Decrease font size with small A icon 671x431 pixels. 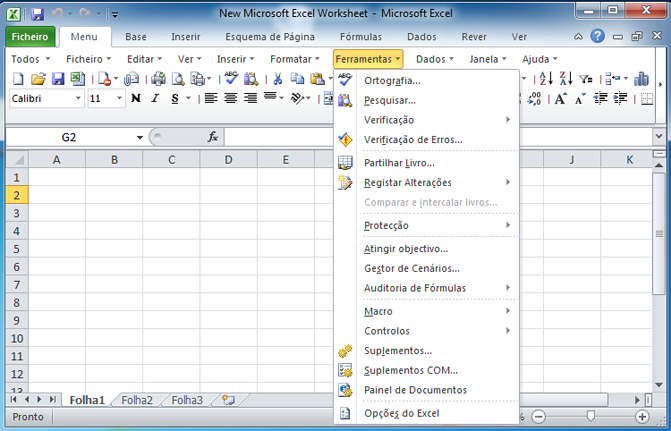[x=580, y=99]
